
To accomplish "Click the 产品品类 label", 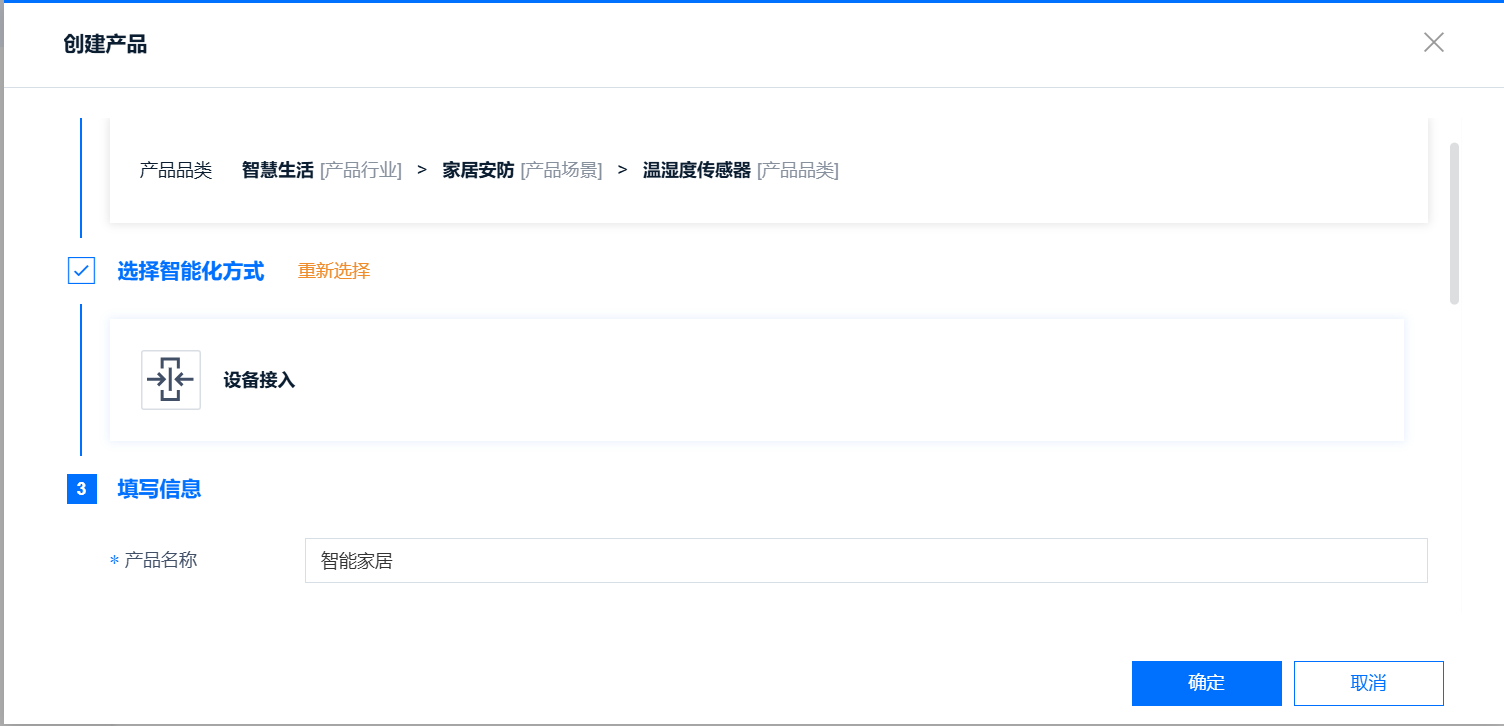I will point(176,171).
